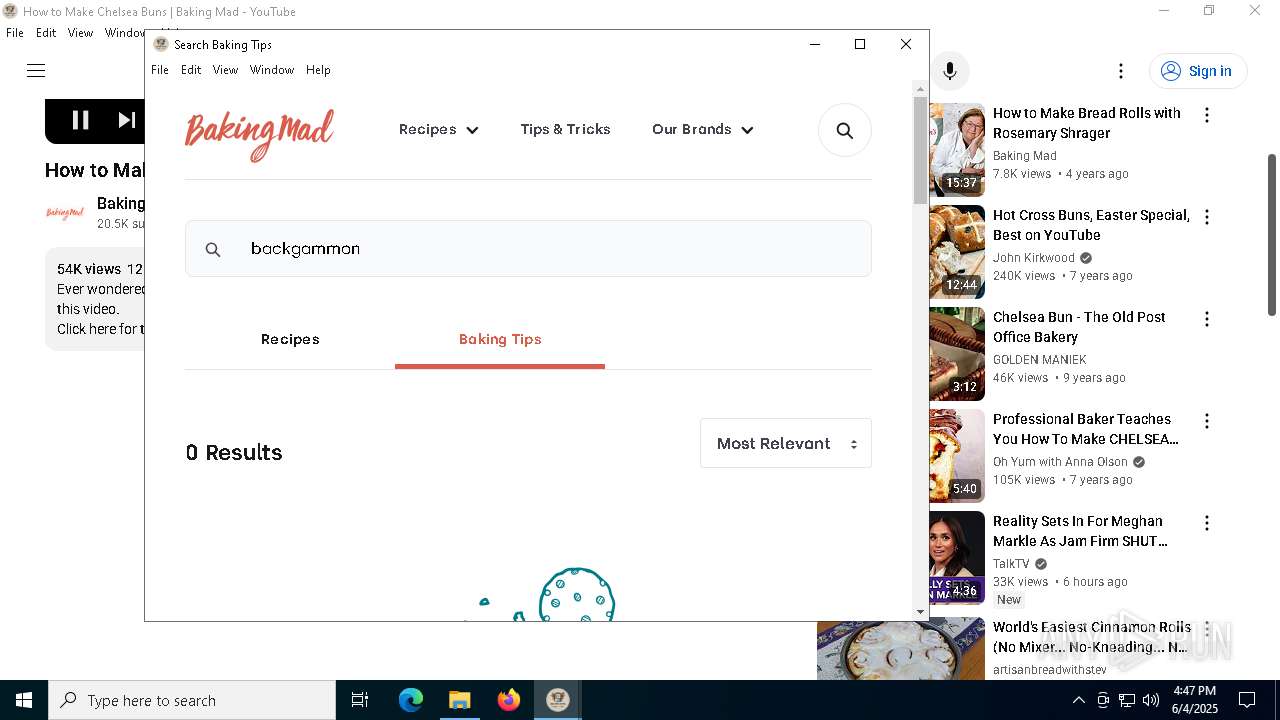Open File Explorer from taskbar
The image size is (1280, 720).
(x=459, y=700)
